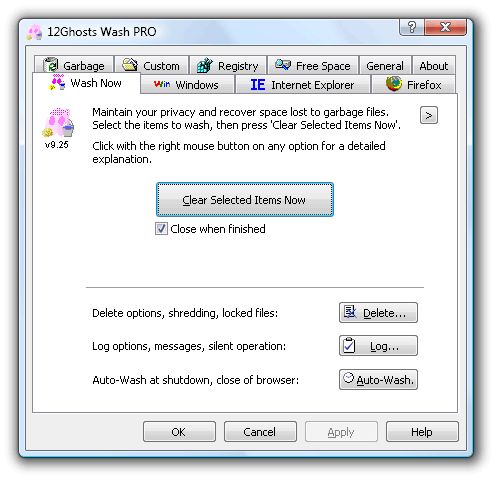Click the question mark help button
Image resolution: width=497 pixels, height=481 pixels.
(x=412, y=27)
